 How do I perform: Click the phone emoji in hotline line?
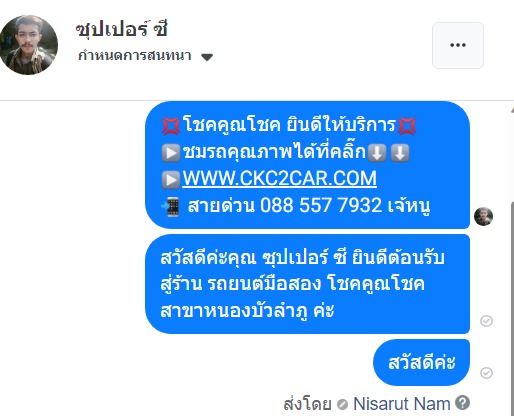coord(170,207)
